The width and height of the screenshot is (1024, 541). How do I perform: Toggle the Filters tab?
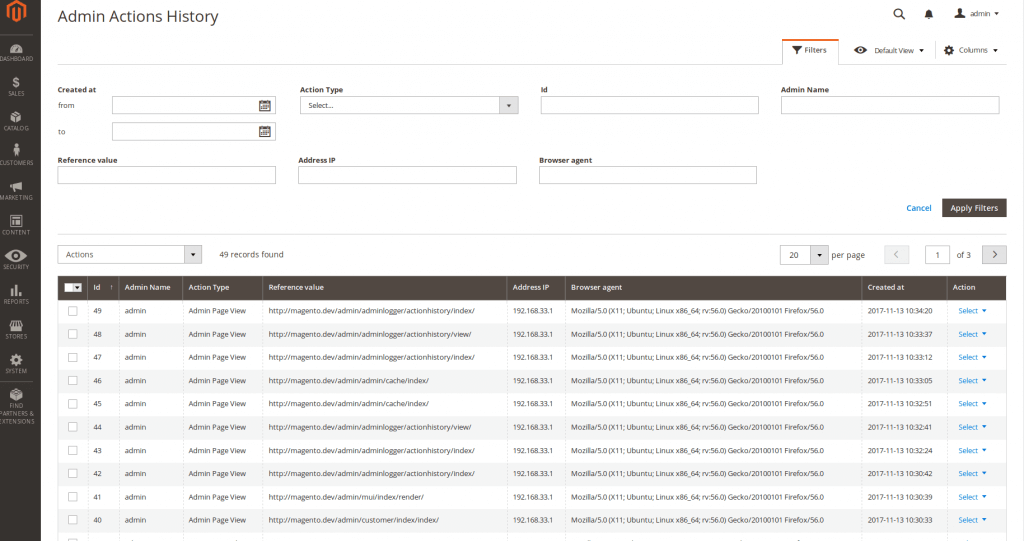click(809, 50)
